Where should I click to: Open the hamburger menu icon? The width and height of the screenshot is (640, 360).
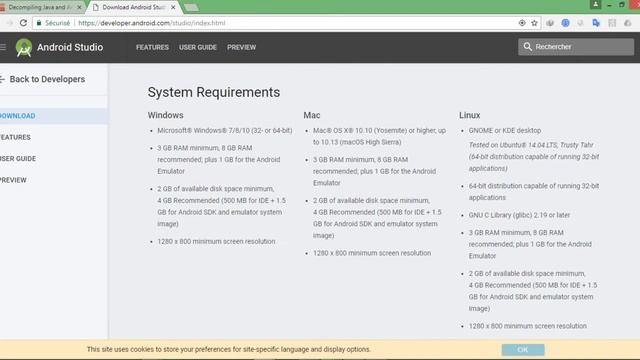coord(3,47)
